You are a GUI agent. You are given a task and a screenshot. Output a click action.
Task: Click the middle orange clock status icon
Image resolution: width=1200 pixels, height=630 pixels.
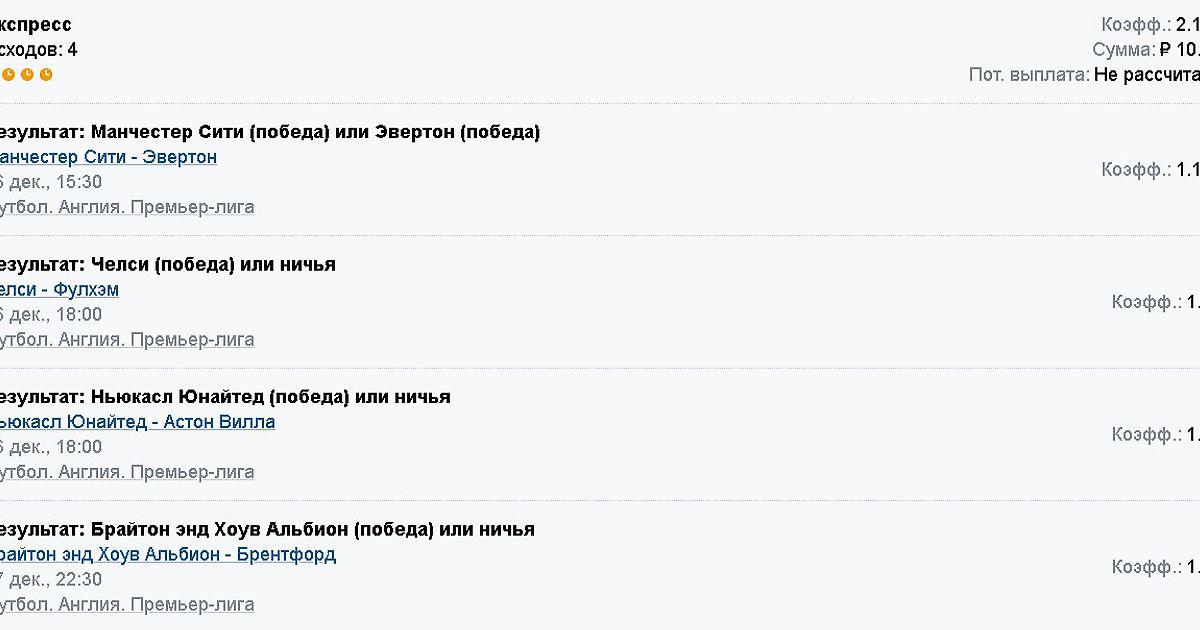(x=27, y=75)
